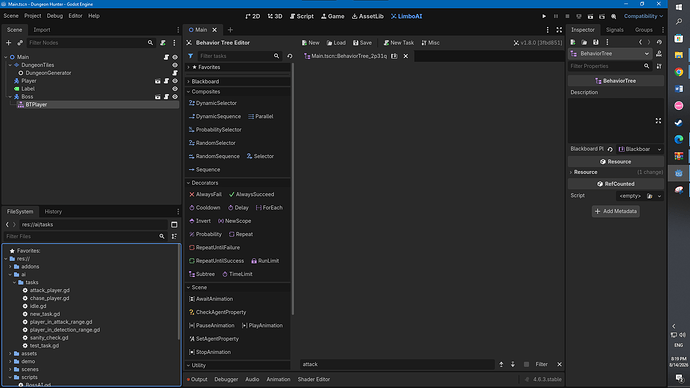Instantiate a child scene with link icon
This screenshot has height=388, width=690.
click(20, 43)
